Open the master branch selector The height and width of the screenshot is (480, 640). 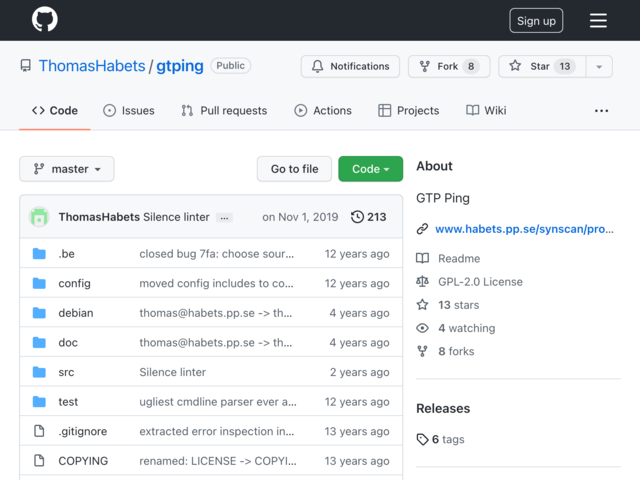67,169
